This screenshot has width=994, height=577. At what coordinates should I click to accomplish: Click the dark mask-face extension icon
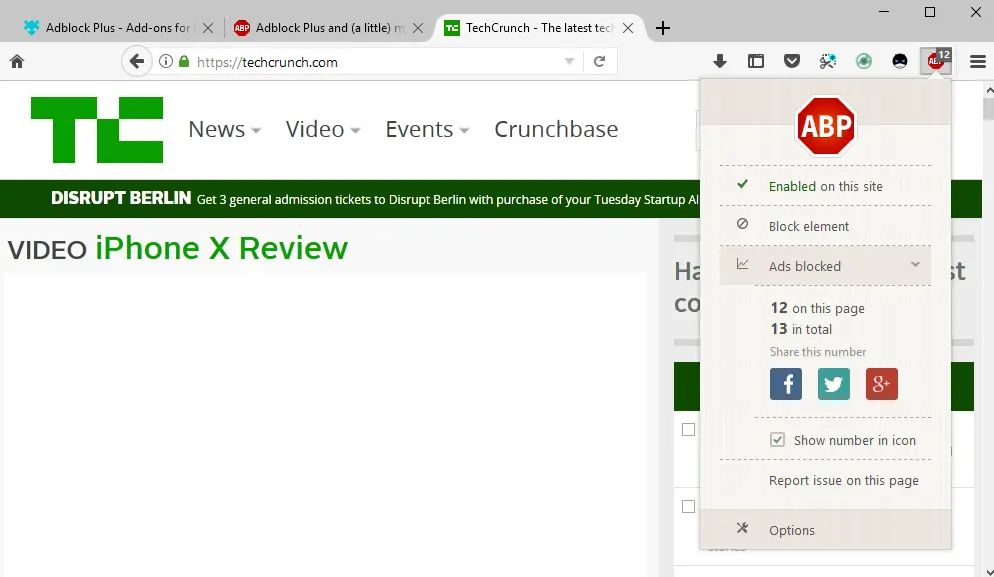tap(900, 62)
